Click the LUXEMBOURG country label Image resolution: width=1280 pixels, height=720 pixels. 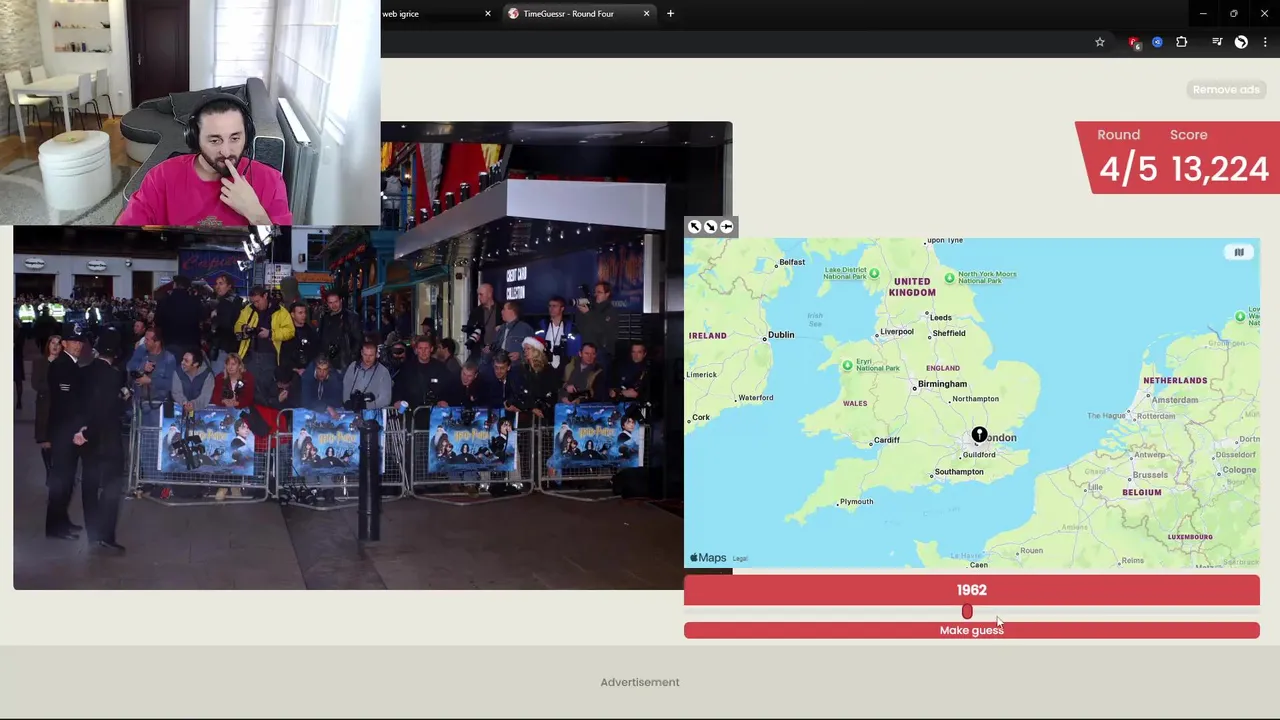click(x=1190, y=537)
